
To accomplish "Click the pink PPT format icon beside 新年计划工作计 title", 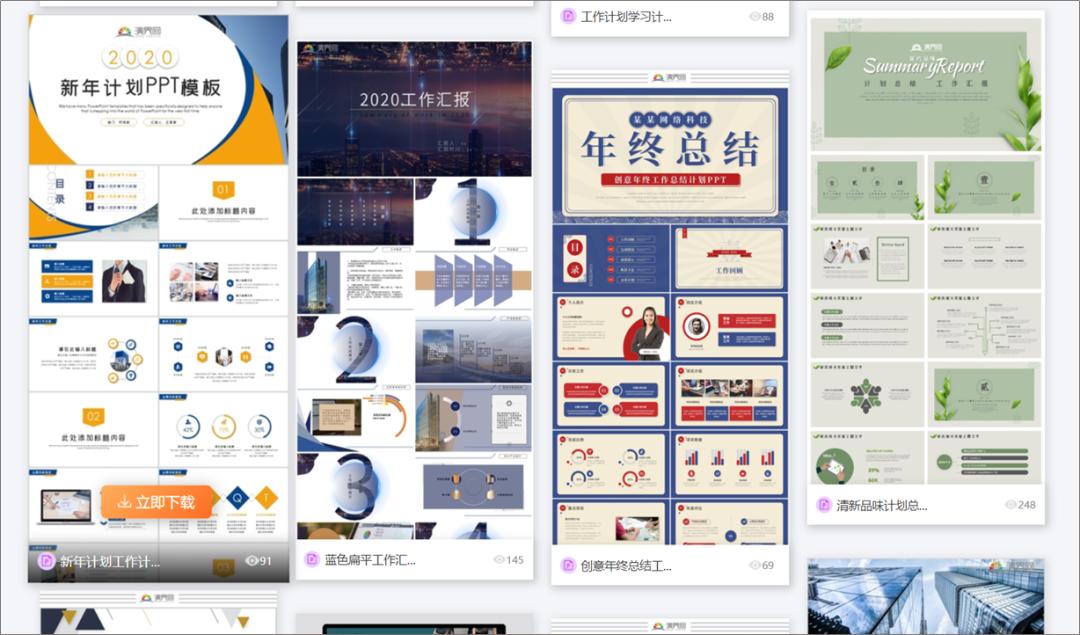I will pos(44,561).
